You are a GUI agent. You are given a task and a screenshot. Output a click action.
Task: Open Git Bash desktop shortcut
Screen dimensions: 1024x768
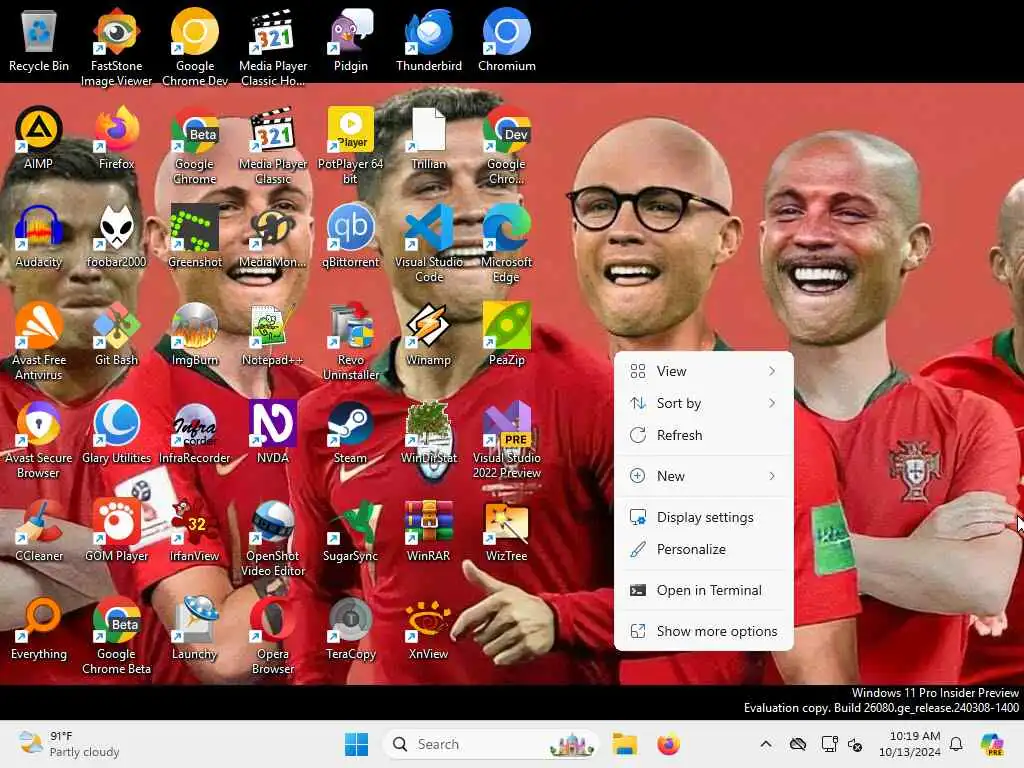tap(116, 334)
